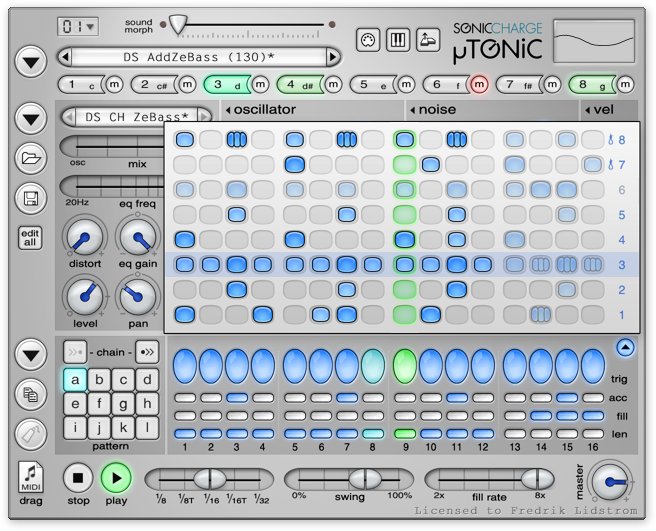The height and width of the screenshot is (531, 656).
Task: Toggle fill on step 14
Action: coord(541,416)
